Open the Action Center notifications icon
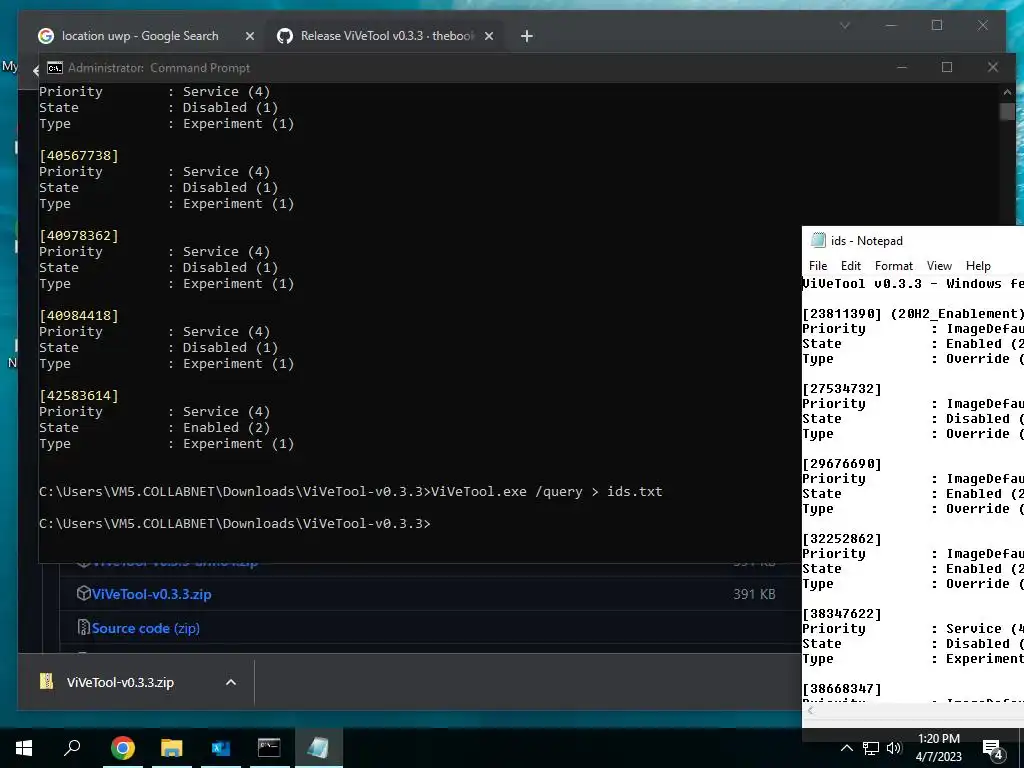1024x768 pixels. (992, 749)
